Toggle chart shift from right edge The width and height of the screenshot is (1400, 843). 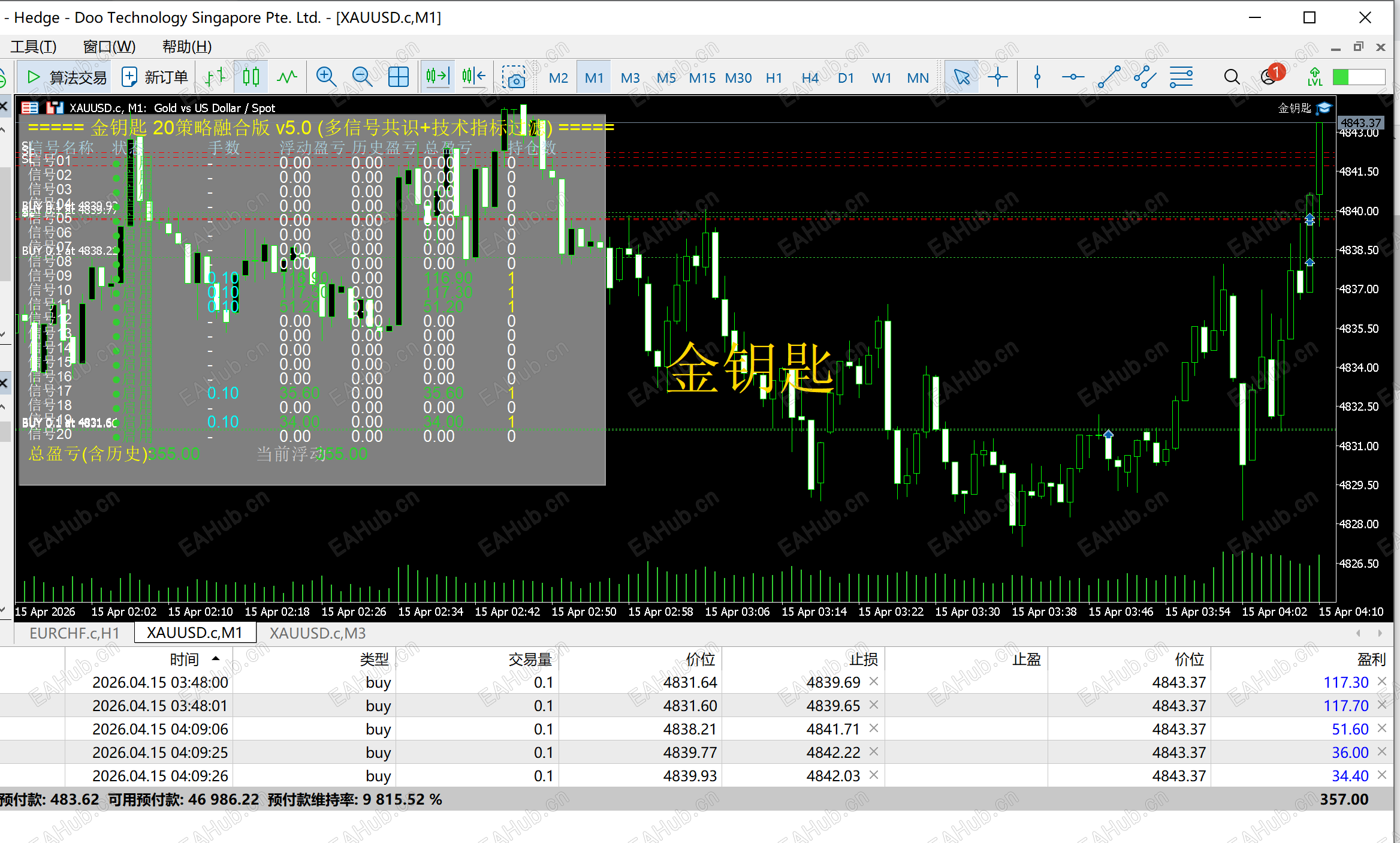coord(473,76)
